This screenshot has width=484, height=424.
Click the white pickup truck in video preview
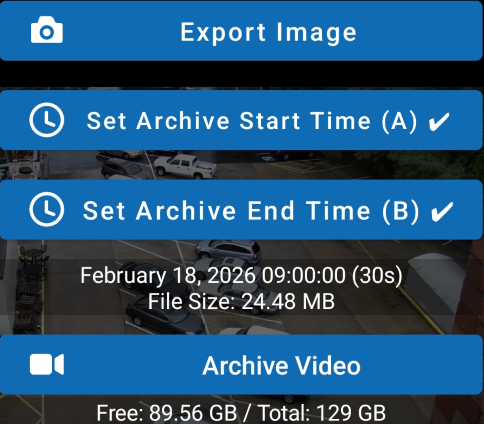point(185,165)
